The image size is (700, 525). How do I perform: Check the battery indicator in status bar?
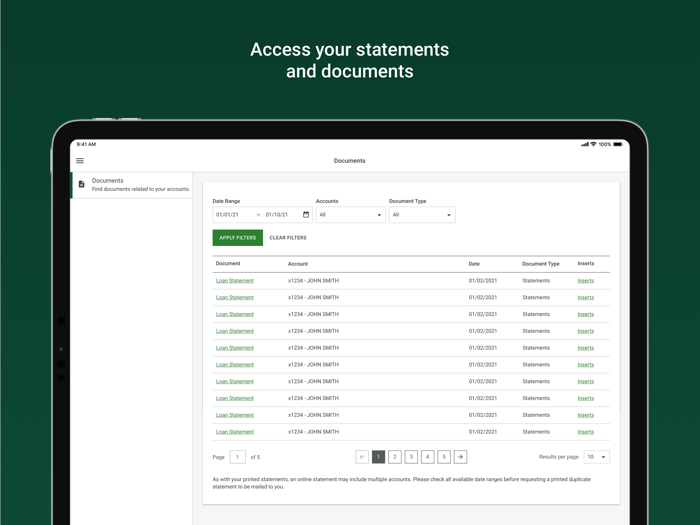pyautogui.click(x=618, y=144)
